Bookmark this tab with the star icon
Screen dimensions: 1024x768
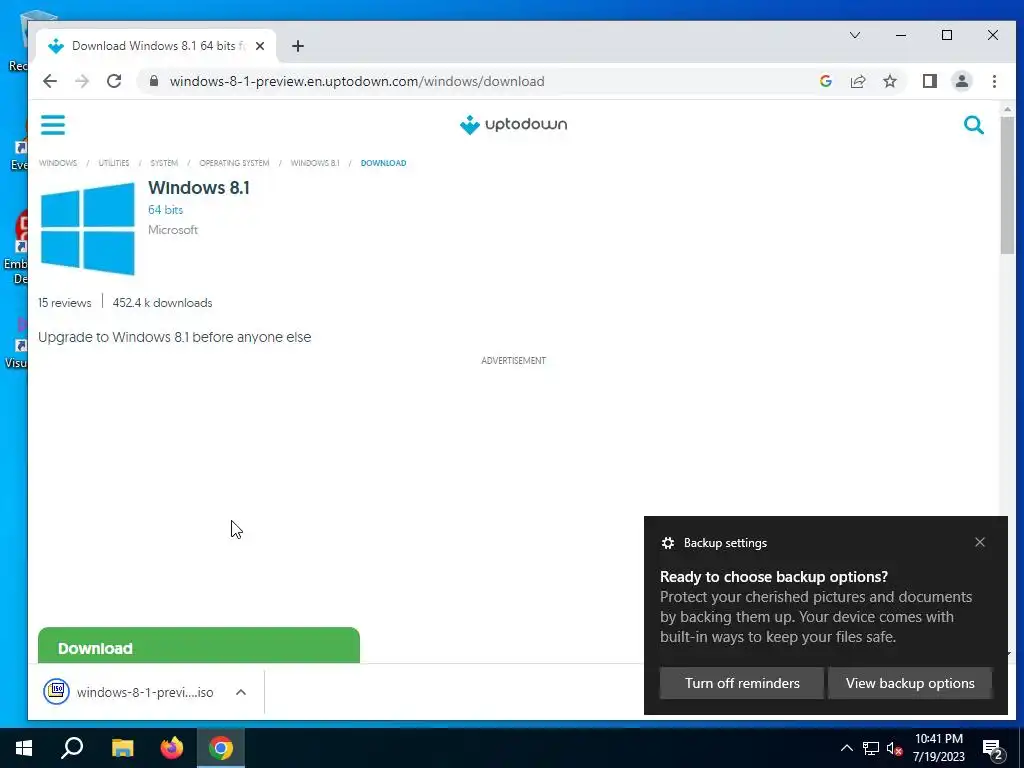click(889, 81)
